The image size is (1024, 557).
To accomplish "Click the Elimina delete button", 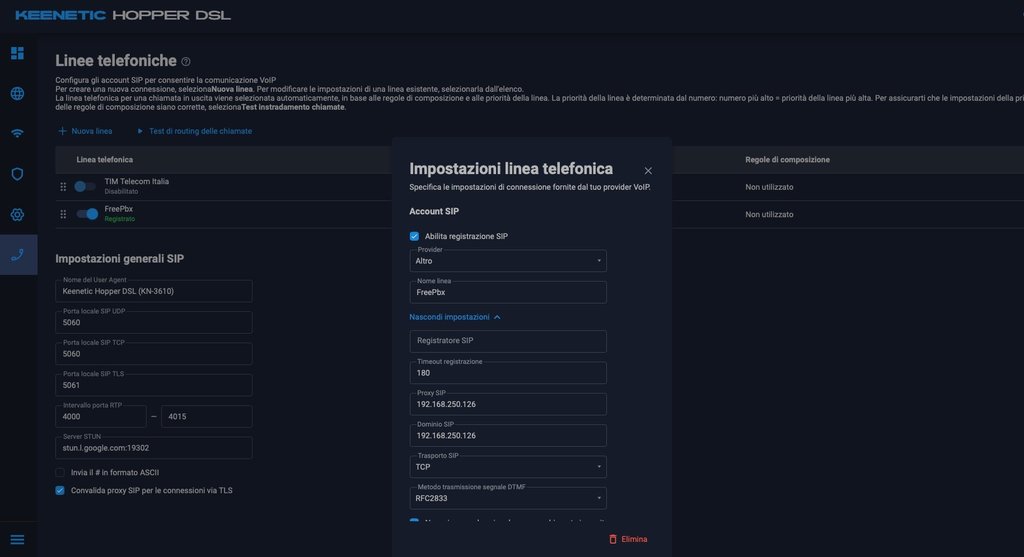I will [x=628, y=539].
